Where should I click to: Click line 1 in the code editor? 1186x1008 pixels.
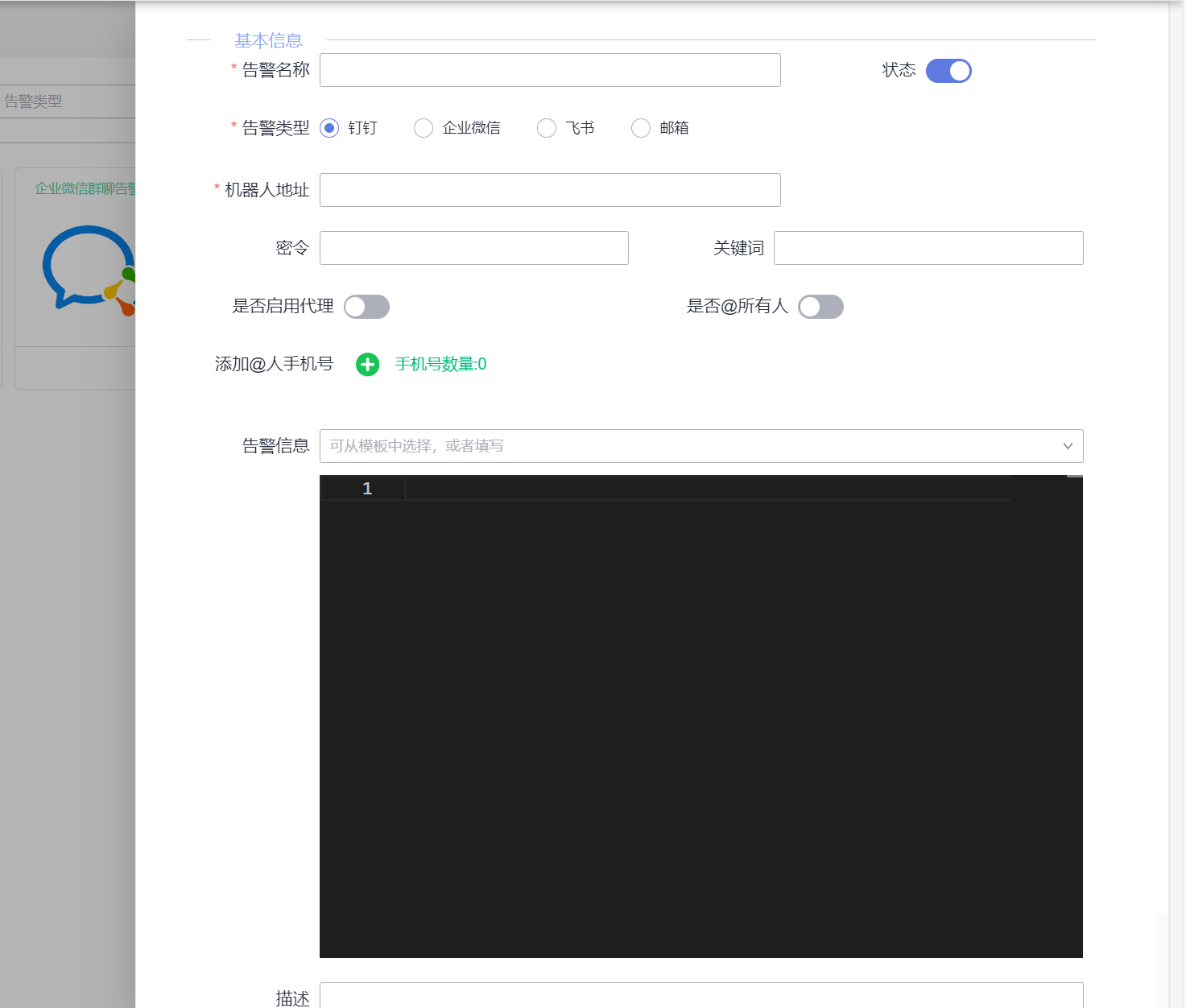click(x=707, y=489)
